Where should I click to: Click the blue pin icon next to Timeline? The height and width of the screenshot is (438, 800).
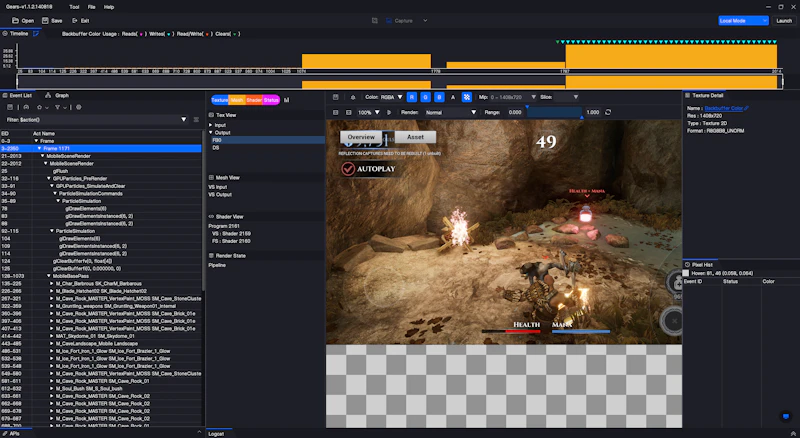[x=36, y=34]
